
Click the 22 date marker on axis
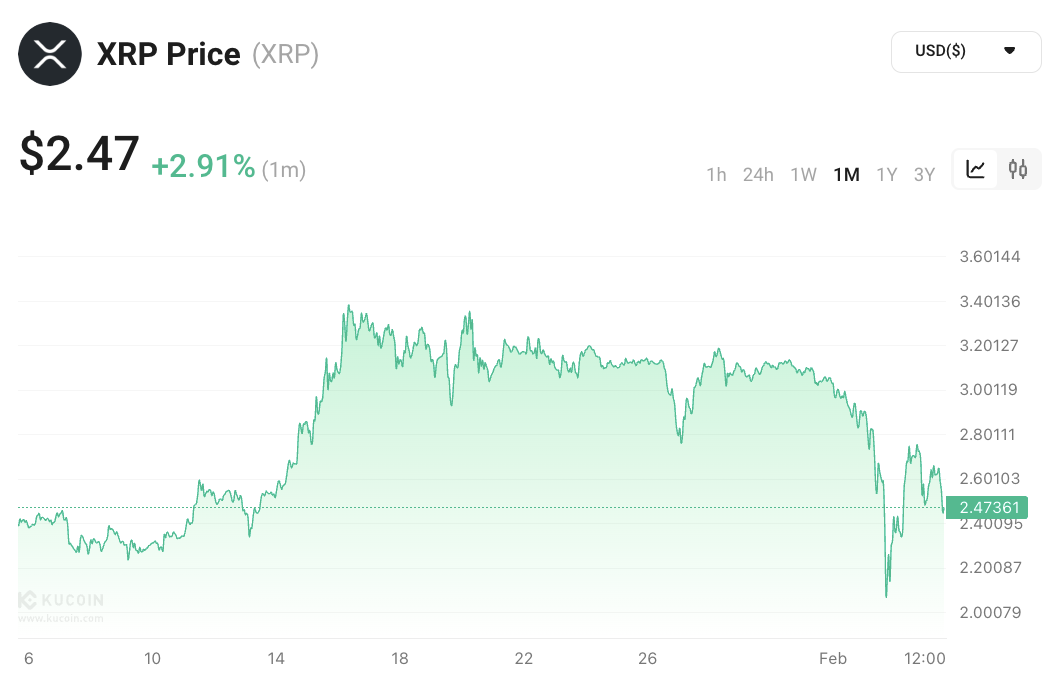524,658
